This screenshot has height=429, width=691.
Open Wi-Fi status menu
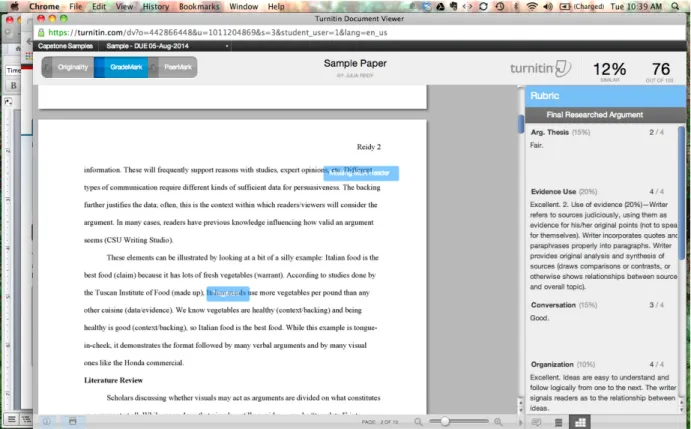click(532, 6)
